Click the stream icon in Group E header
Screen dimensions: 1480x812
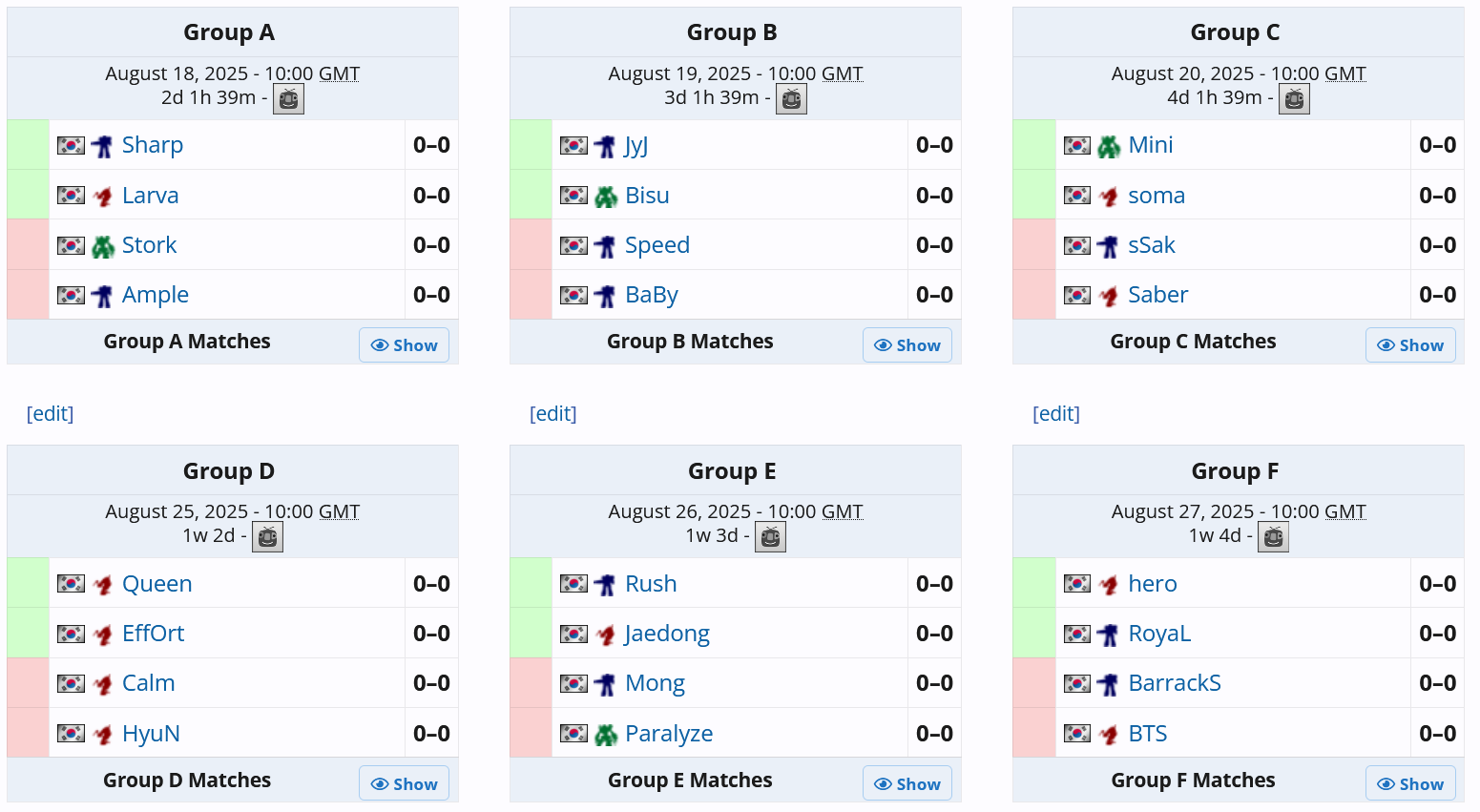pyautogui.click(x=770, y=536)
